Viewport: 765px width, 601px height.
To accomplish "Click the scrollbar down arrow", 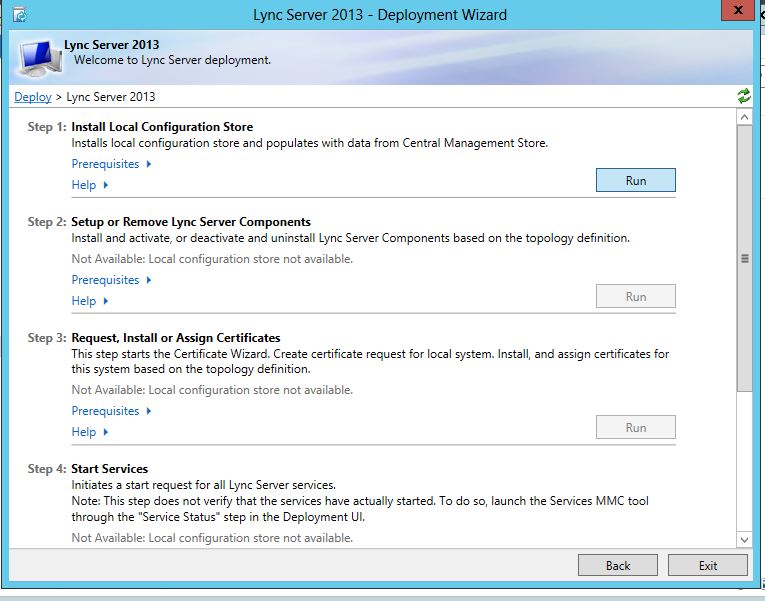I will pos(744,540).
